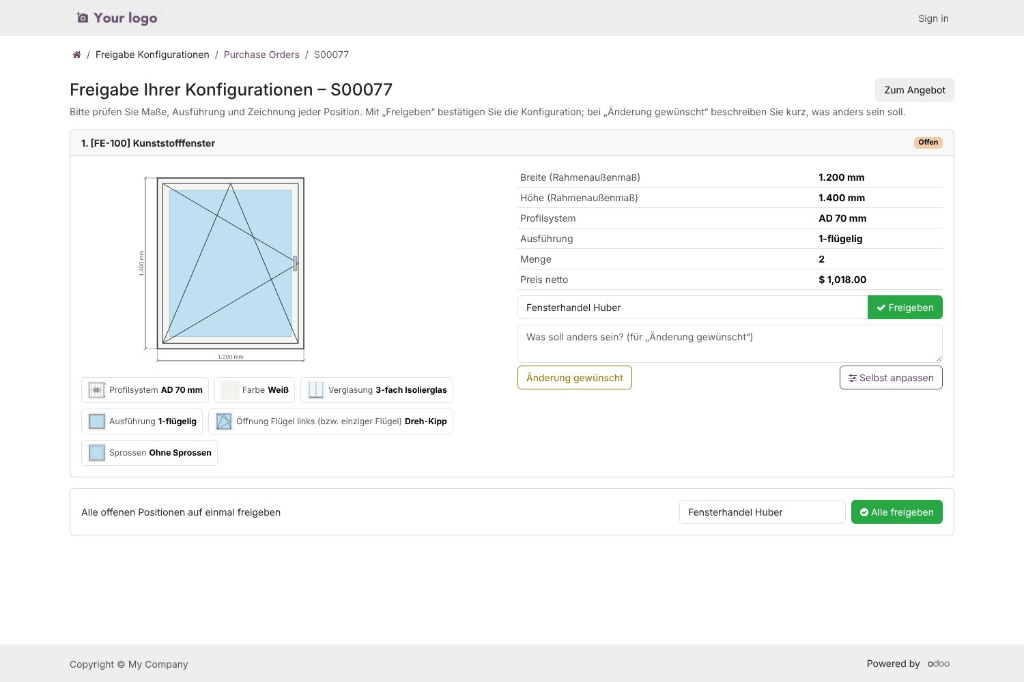This screenshot has width=1024, height=682.
Task: Click the 'Copyright © My Company' footer text
Action: pos(129,664)
